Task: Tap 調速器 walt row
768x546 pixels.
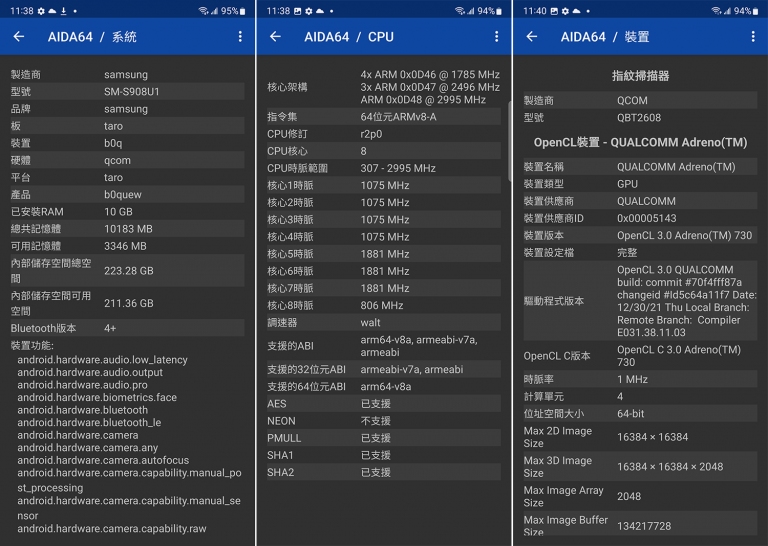Action: click(x=384, y=322)
